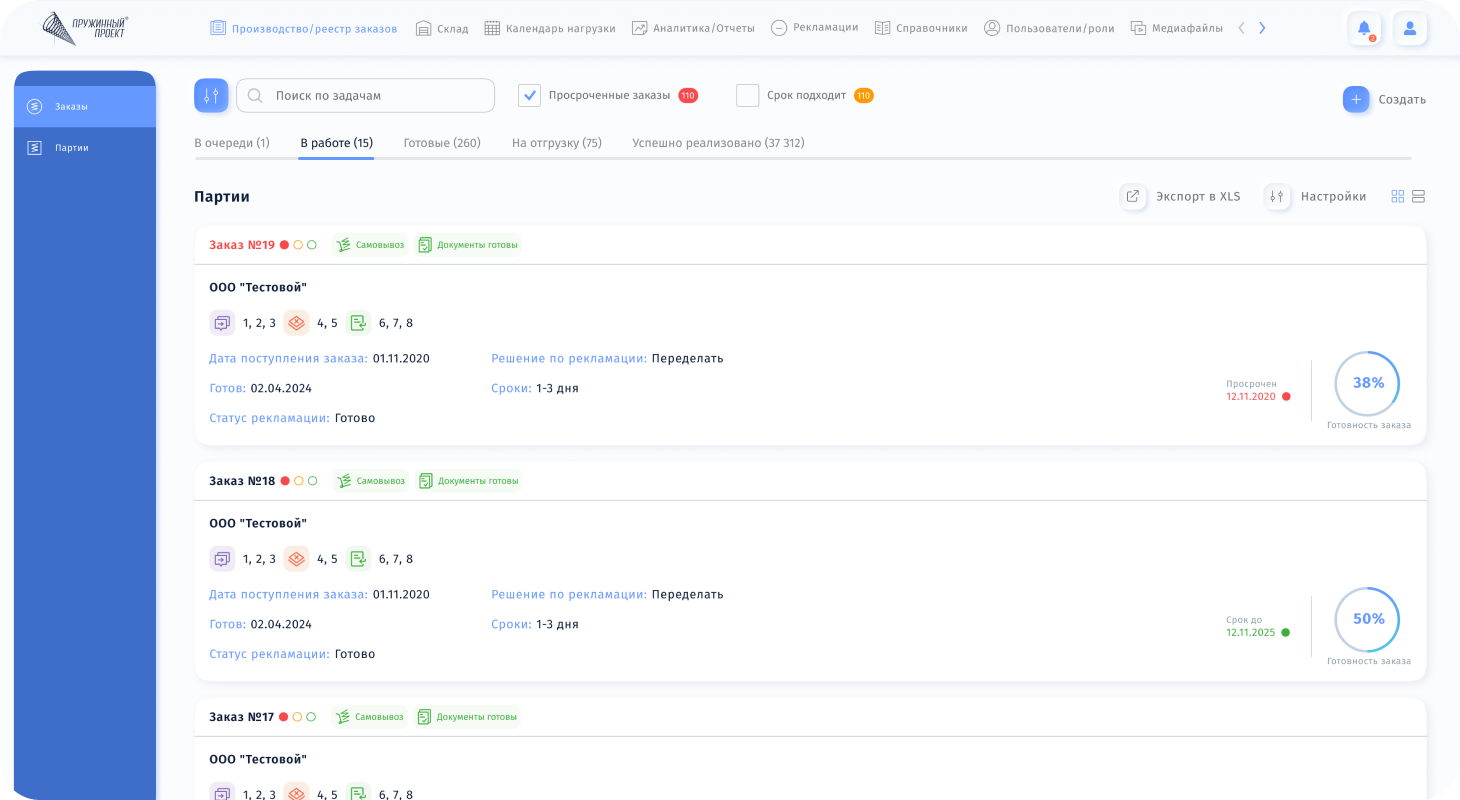Focus the Поиск по задачам search field

tap(365, 96)
